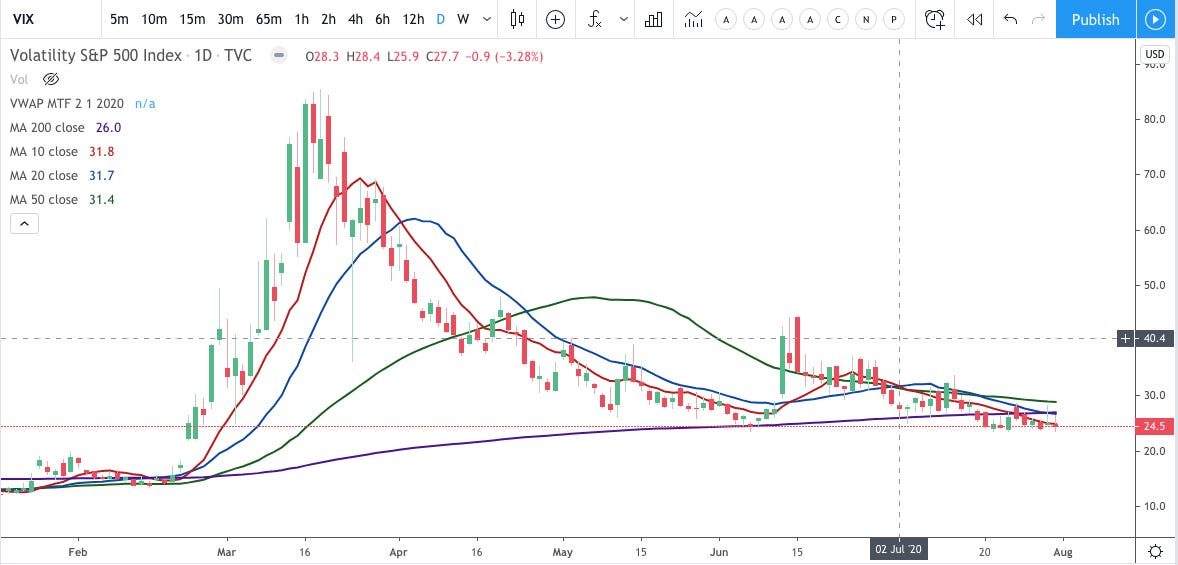Apply the N quick template button
Screen dimensions: 1178x565
tap(866, 20)
